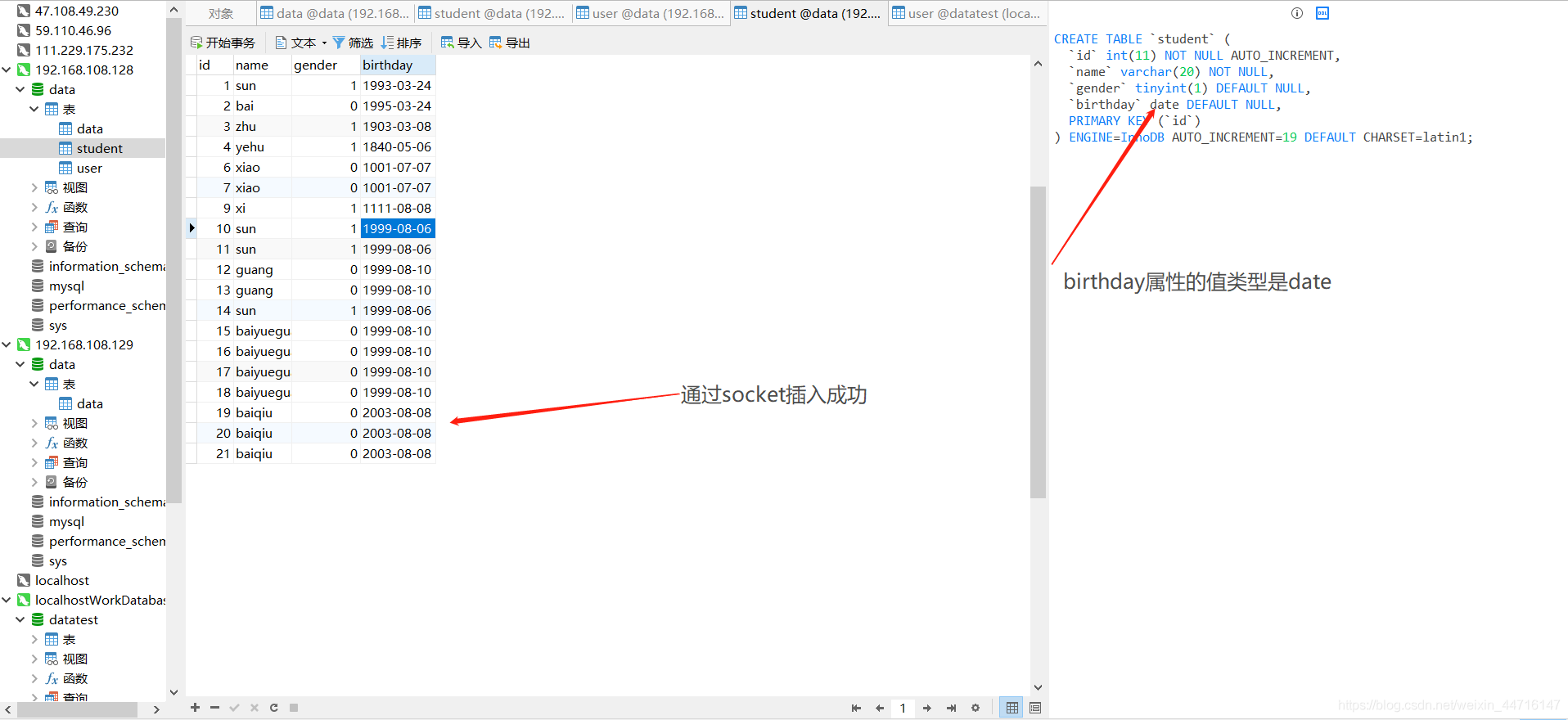
Task: Expand 视图 under the 192.168.108.129 data database
Action: (x=34, y=423)
